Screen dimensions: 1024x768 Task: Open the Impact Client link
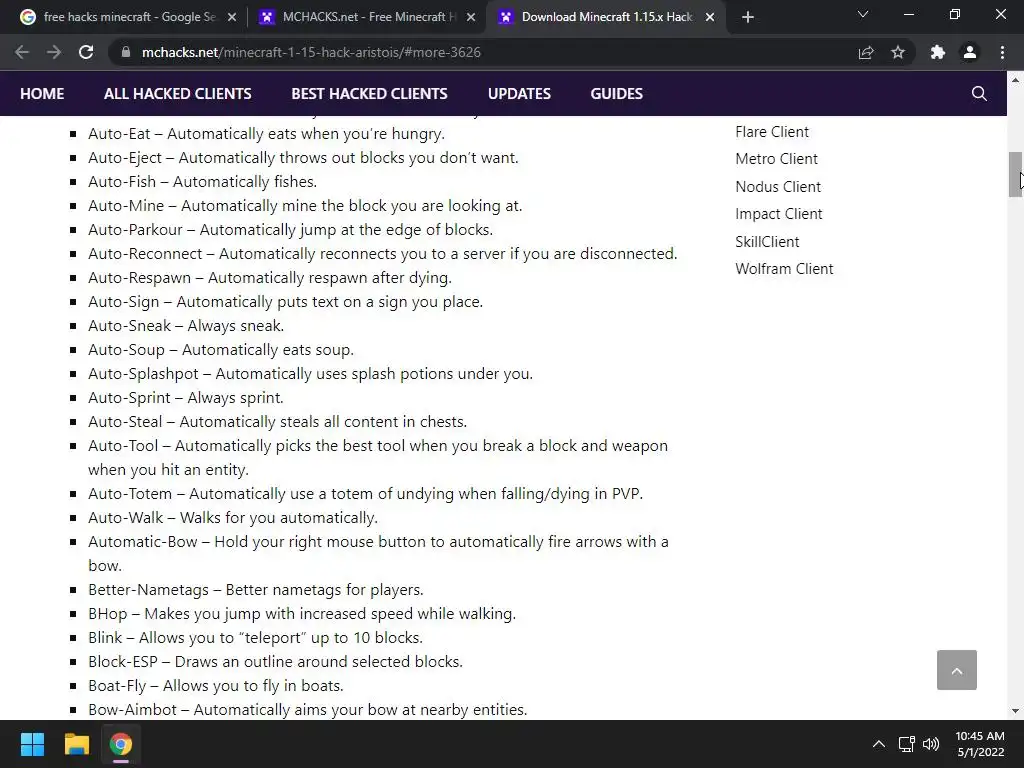778,214
